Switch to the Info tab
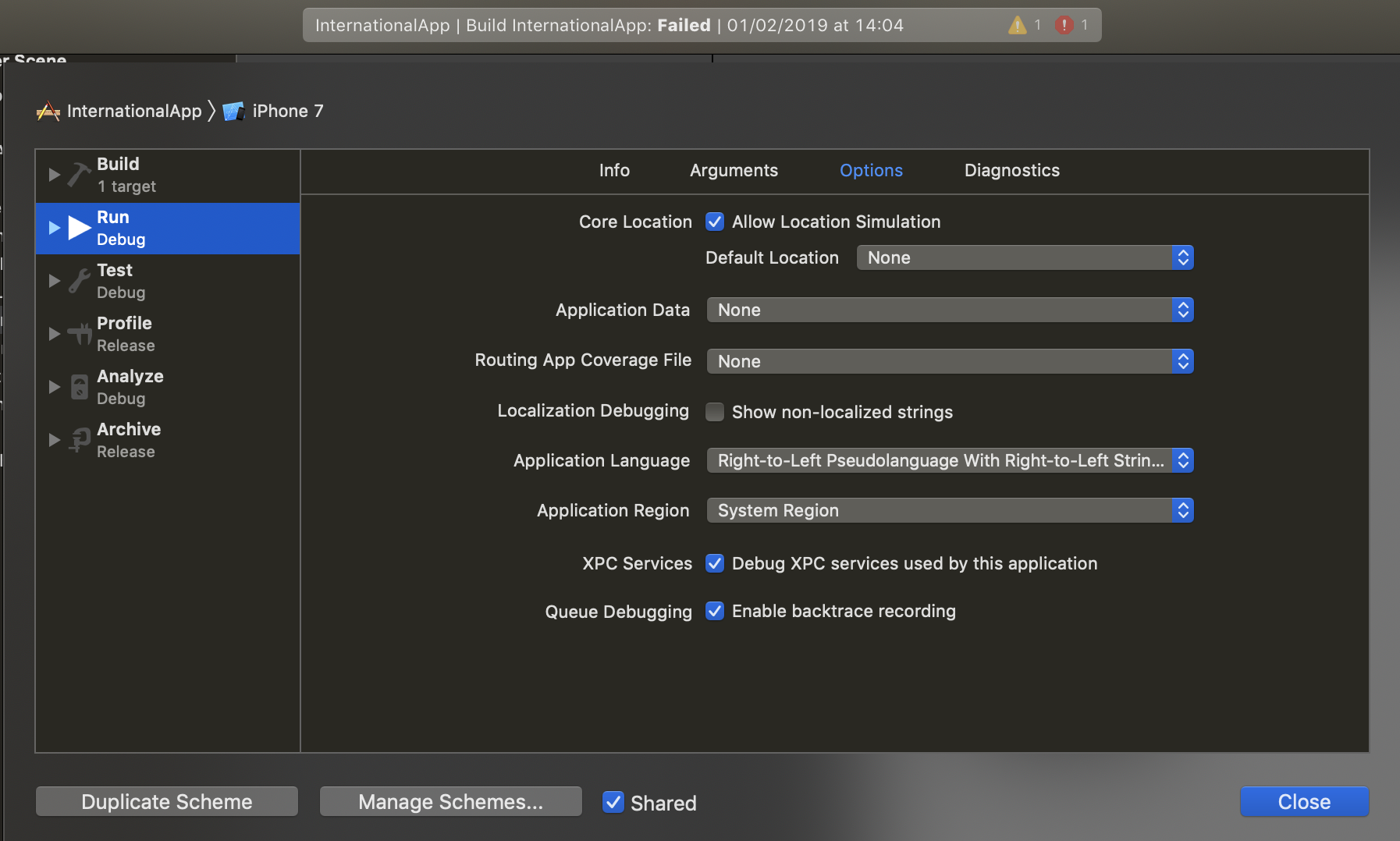Viewport: 1400px width, 841px height. click(x=614, y=170)
